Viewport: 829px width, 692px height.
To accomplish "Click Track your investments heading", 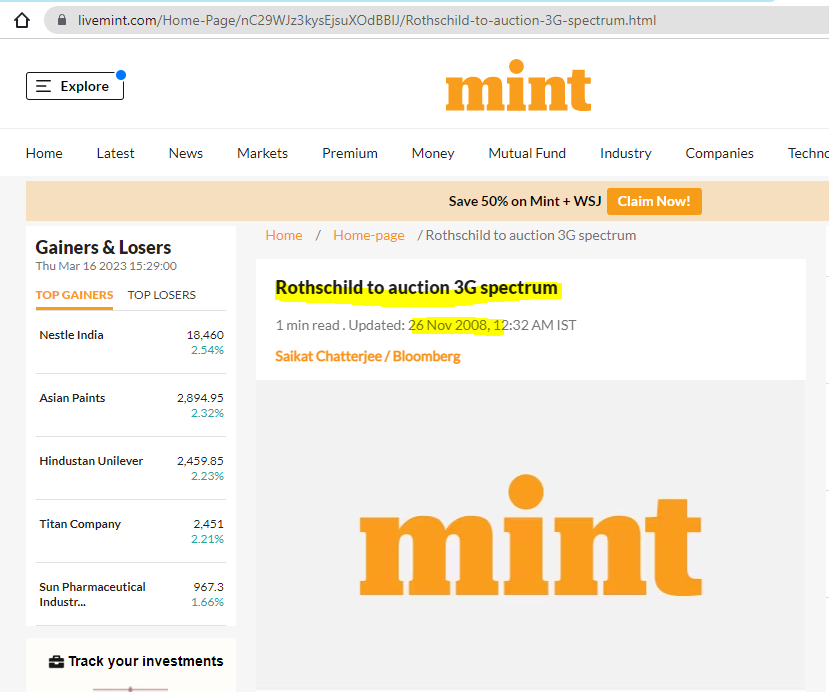I will coord(146,661).
